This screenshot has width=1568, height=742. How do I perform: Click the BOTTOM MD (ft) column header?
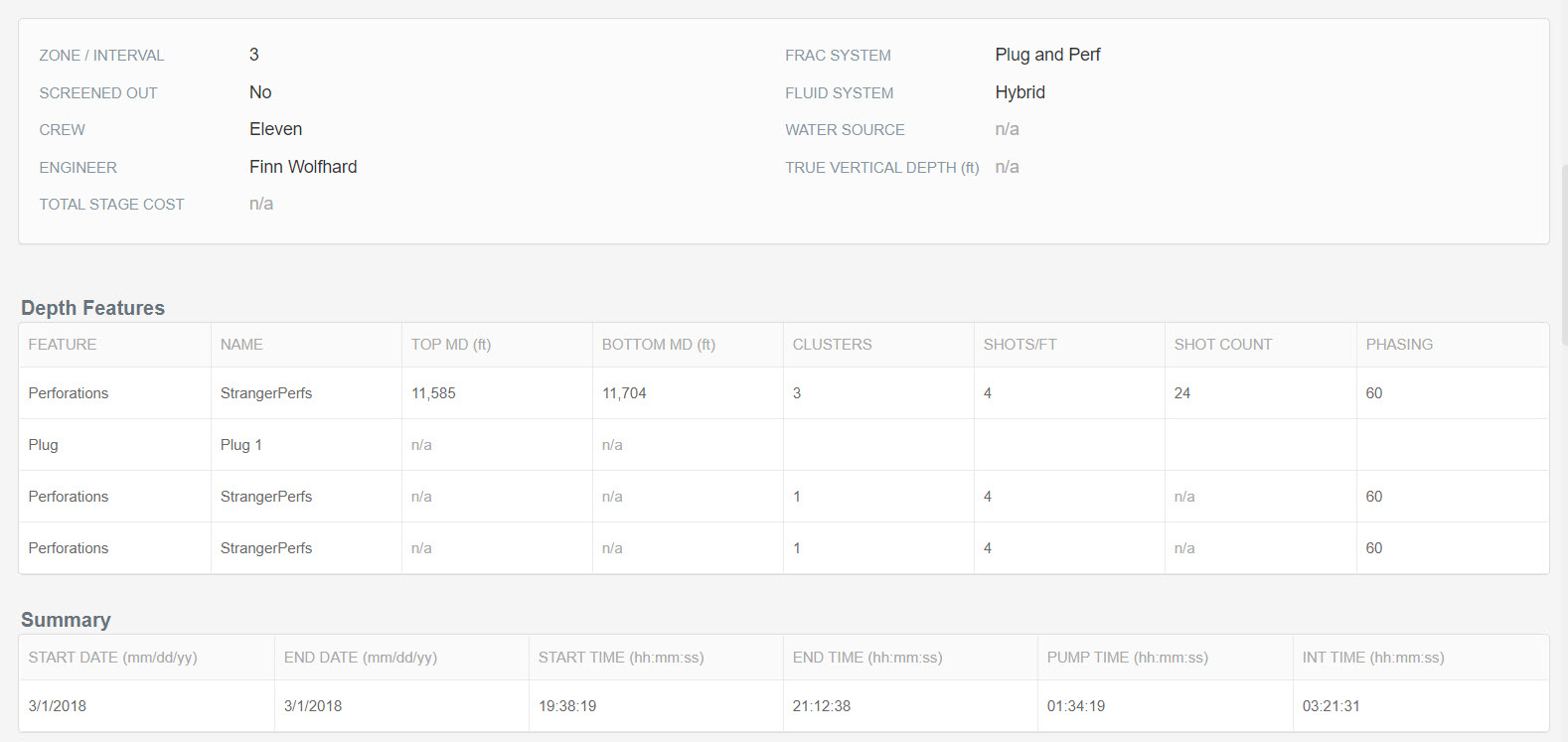tap(658, 345)
